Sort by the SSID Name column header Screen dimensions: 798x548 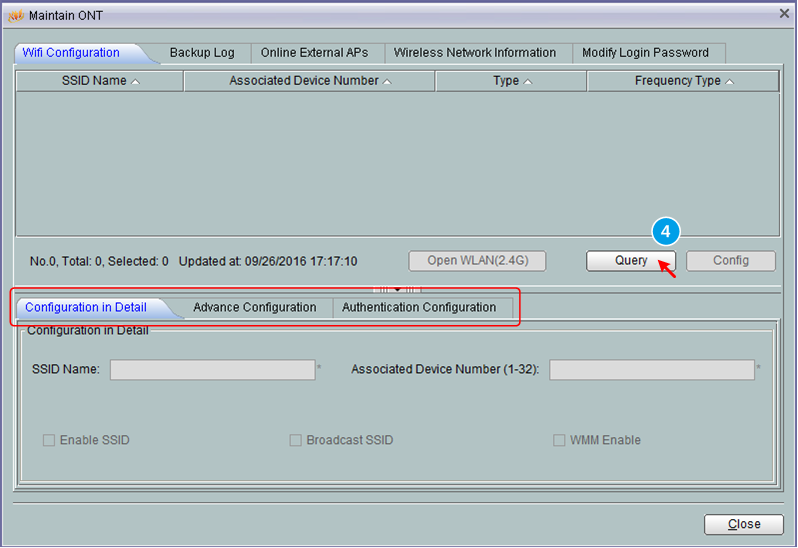(100, 81)
